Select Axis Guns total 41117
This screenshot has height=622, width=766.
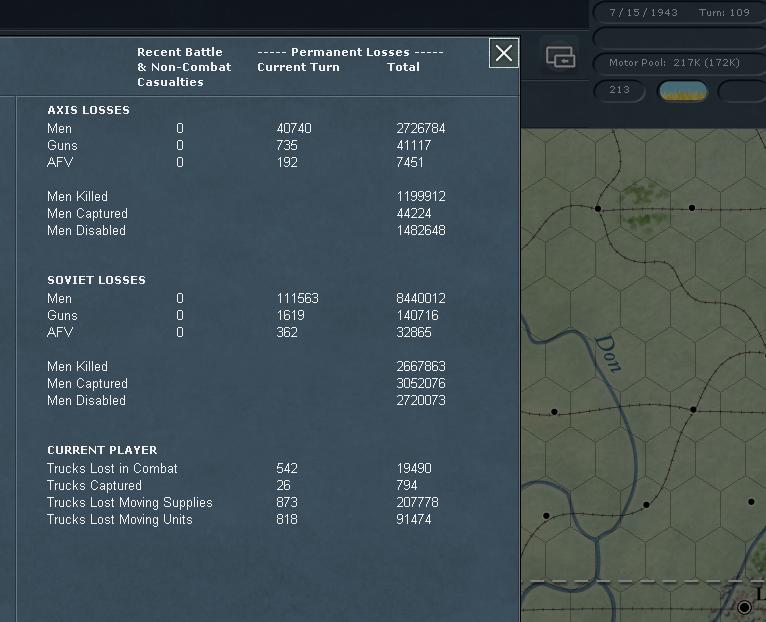(x=414, y=146)
